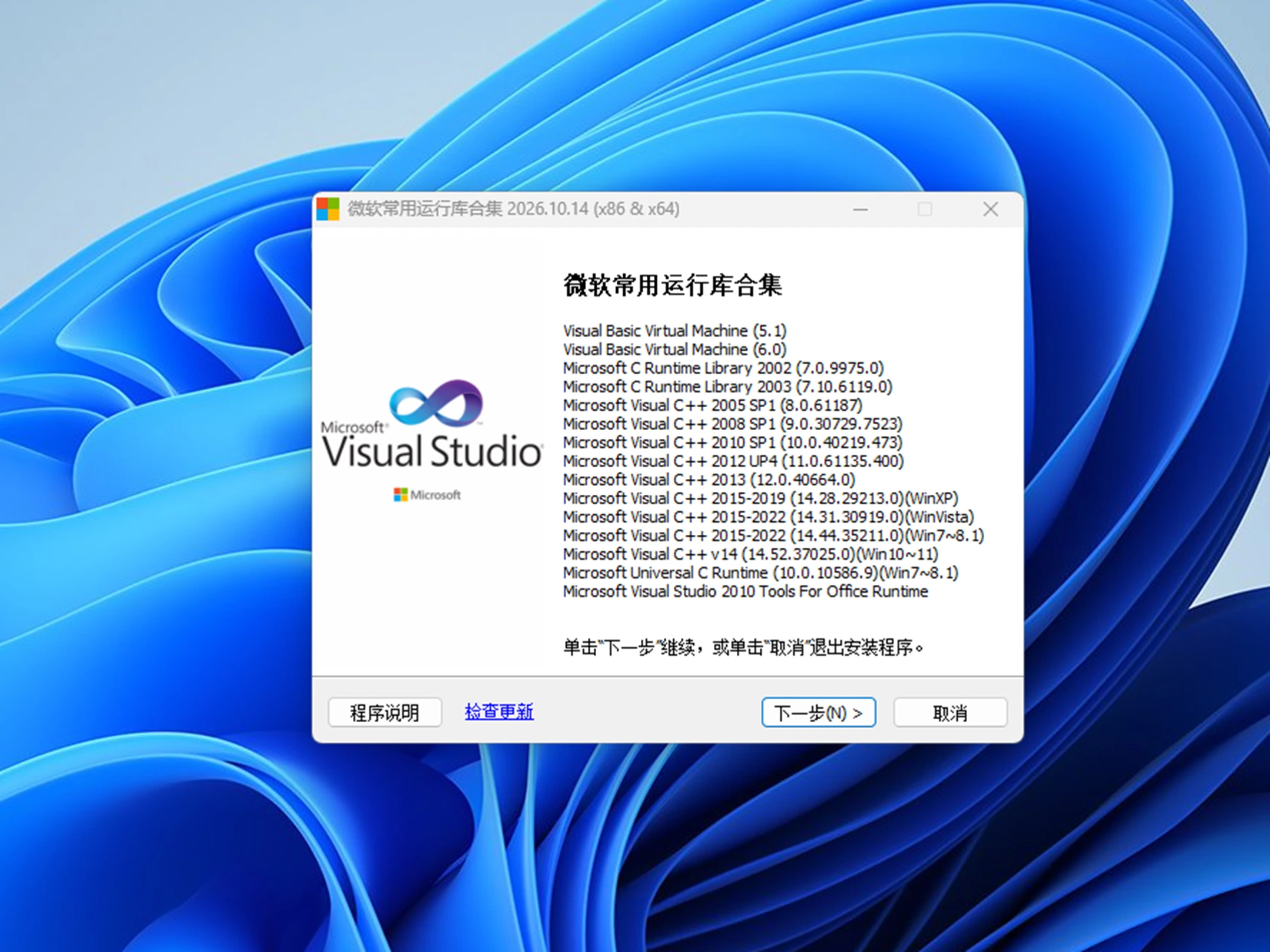Click the disabled maximize button
This screenshot has height=952, width=1270.
coord(925,209)
